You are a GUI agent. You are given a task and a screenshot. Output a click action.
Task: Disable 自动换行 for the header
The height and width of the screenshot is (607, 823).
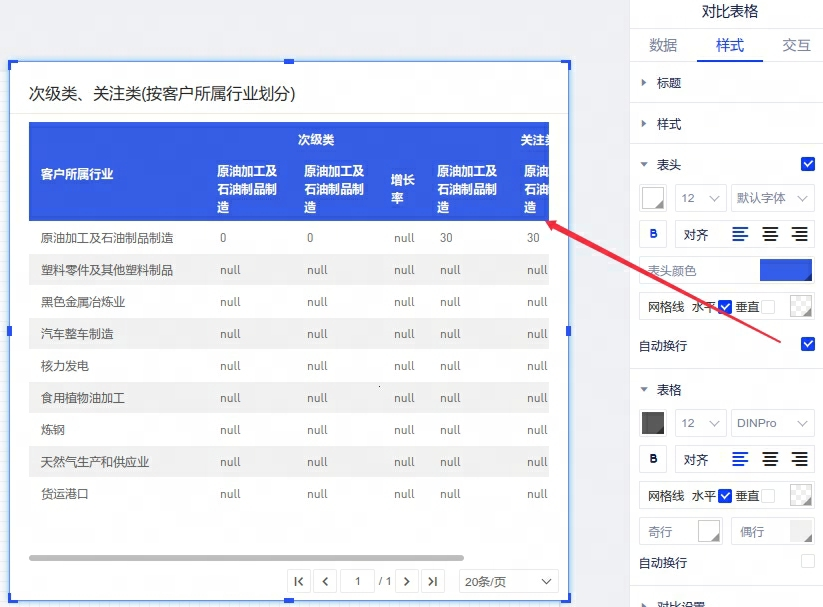click(808, 344)
